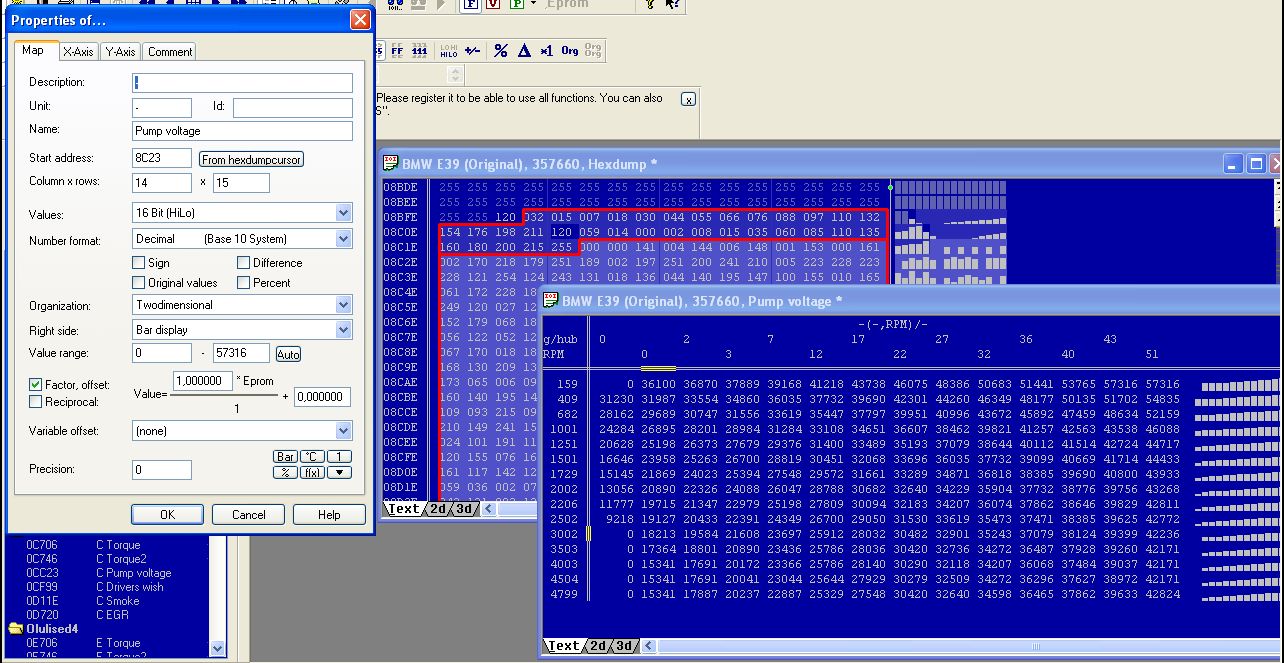Open the Number format dropdown

coord(343,239)
